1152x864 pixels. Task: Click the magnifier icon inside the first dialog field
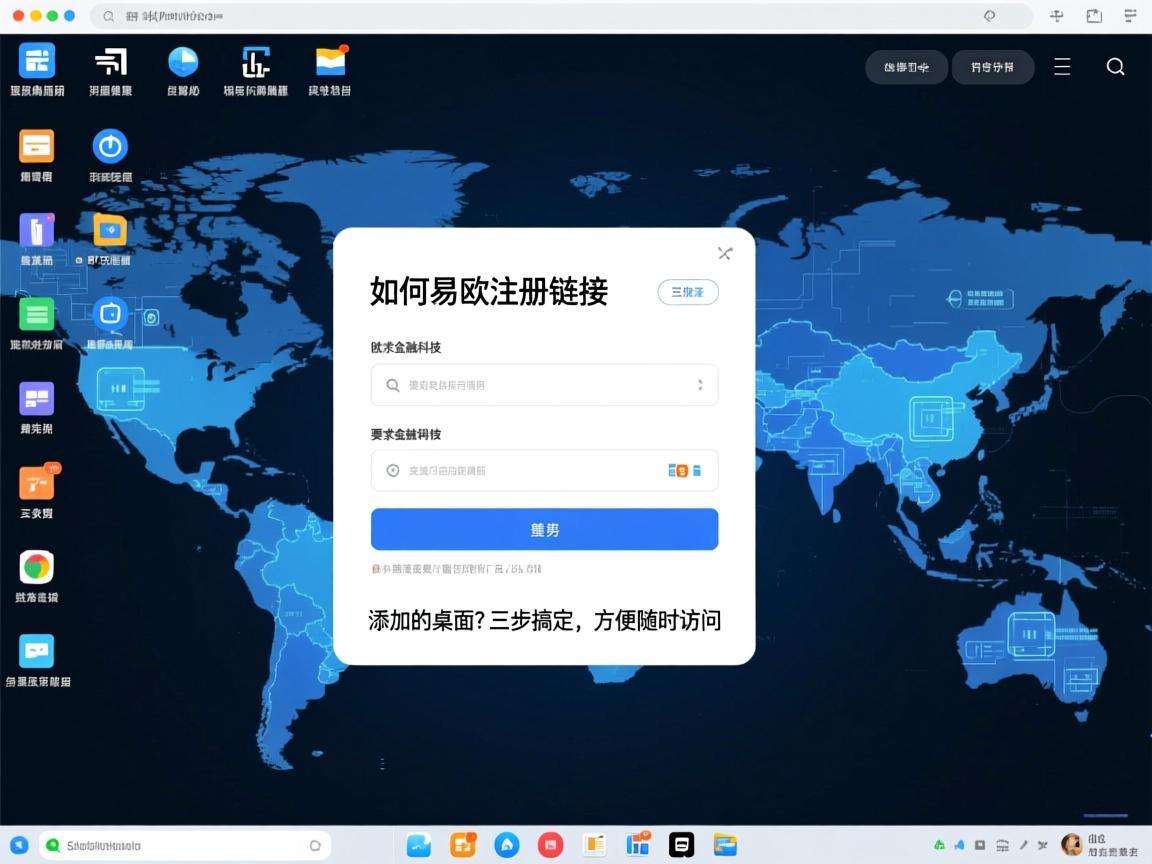pyautogui.click(x=392, y=385)
